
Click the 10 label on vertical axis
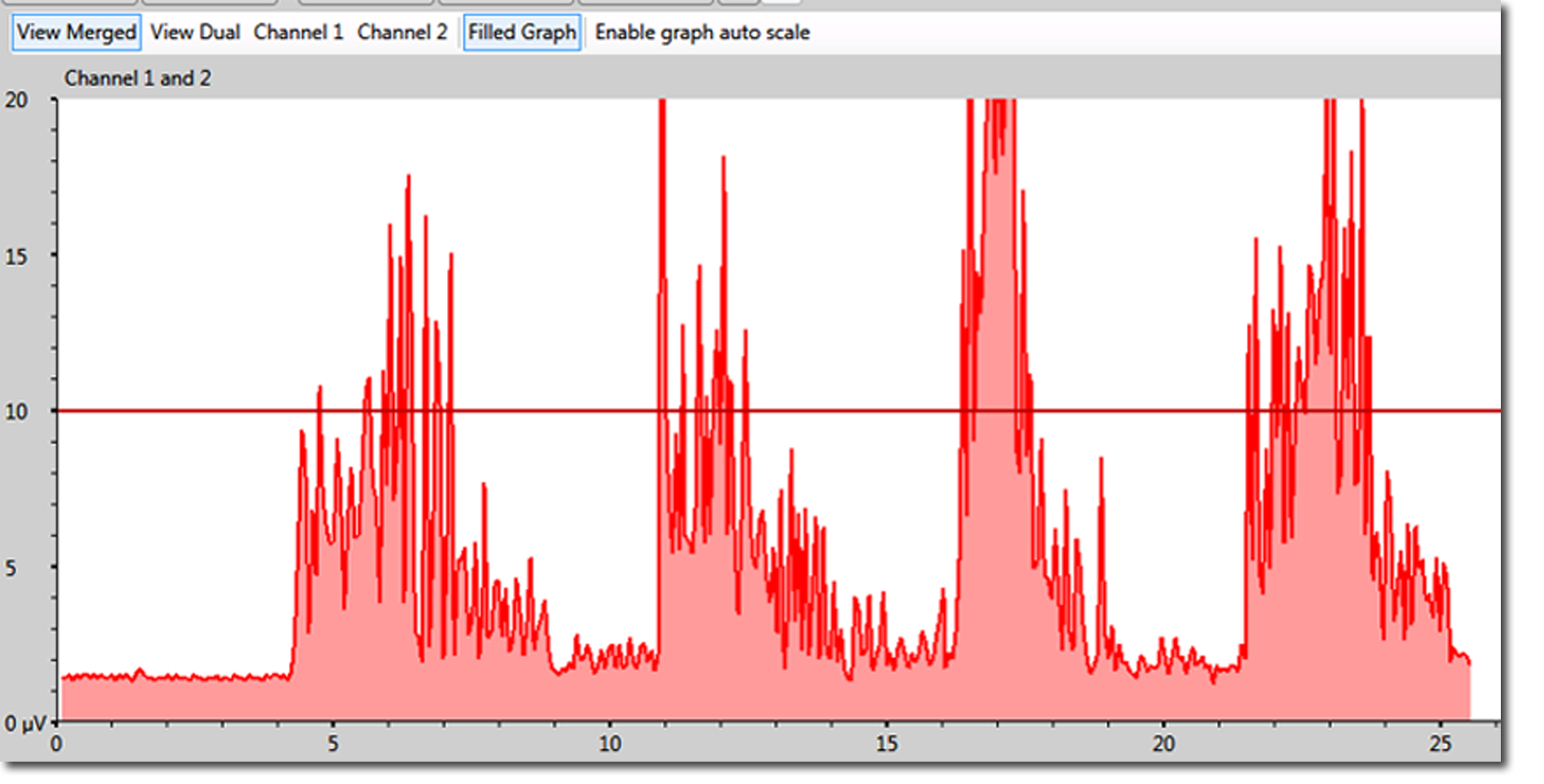(16, 412)
